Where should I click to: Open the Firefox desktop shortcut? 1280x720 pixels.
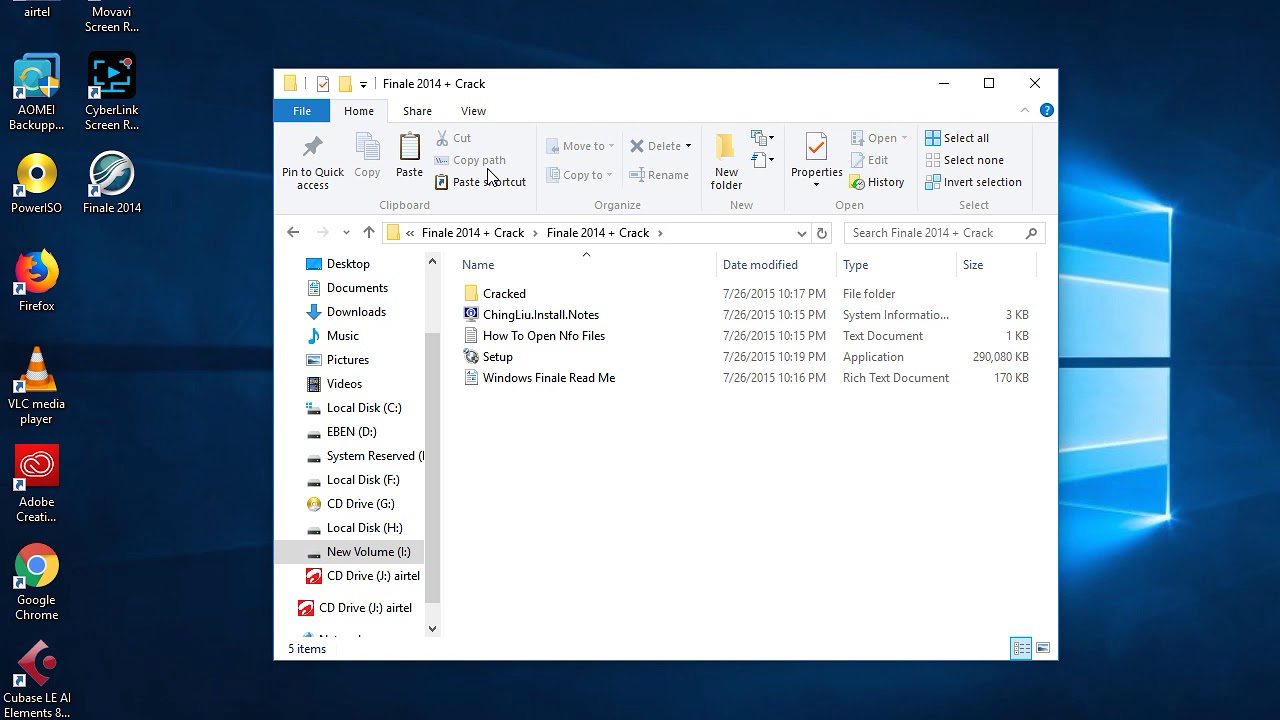click(36, 280)
